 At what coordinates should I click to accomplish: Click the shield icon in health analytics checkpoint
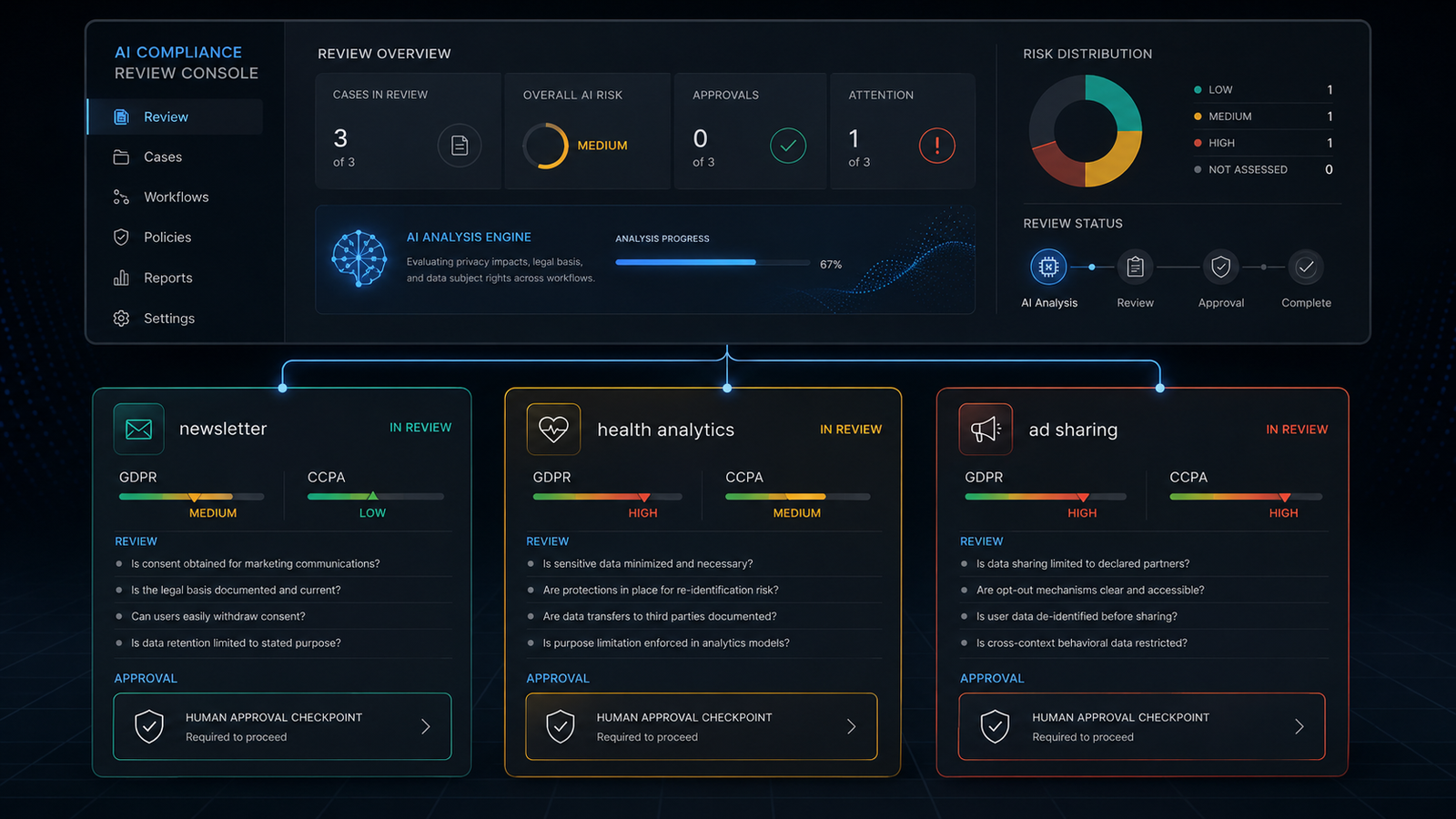(561, 726)
